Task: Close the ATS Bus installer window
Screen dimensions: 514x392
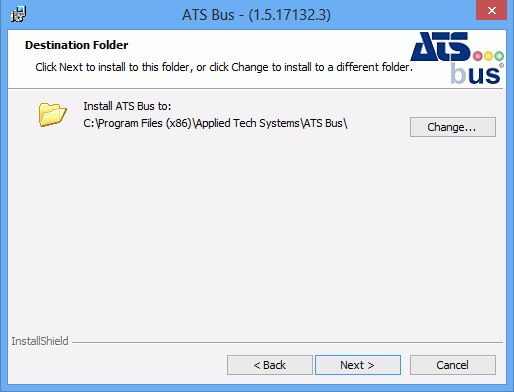Action: tap(491, 10)
